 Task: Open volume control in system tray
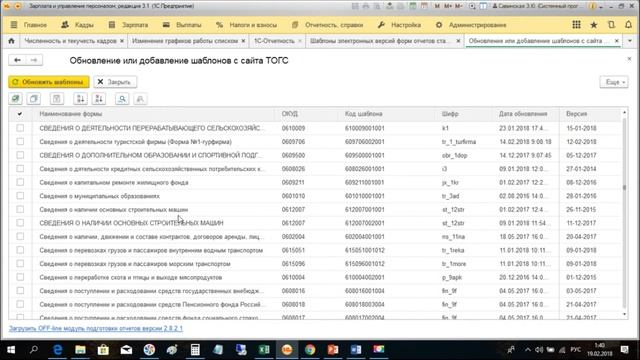pyautogui.click(x=539, y=350)
